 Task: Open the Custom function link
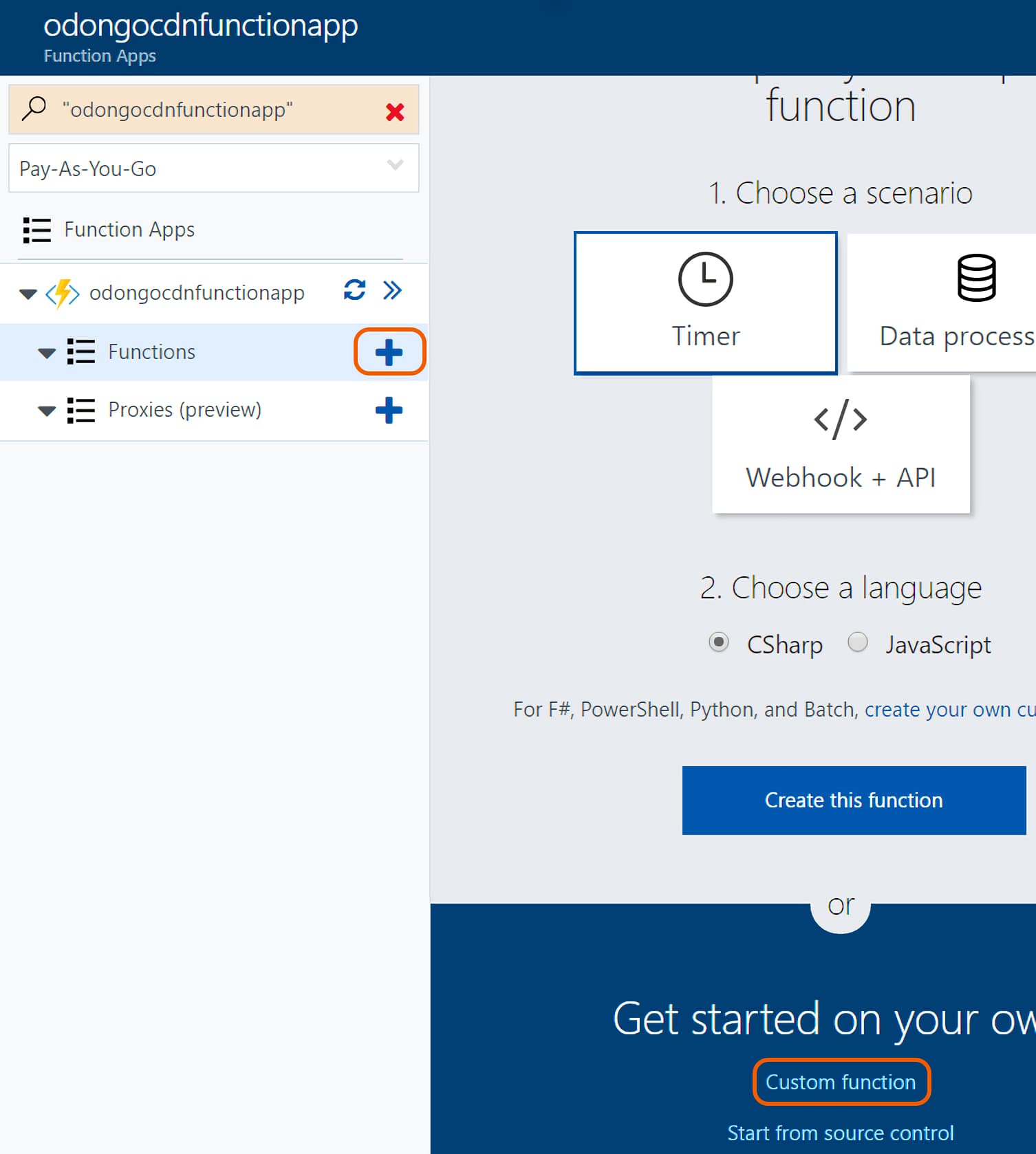(x=841, y=1082)
